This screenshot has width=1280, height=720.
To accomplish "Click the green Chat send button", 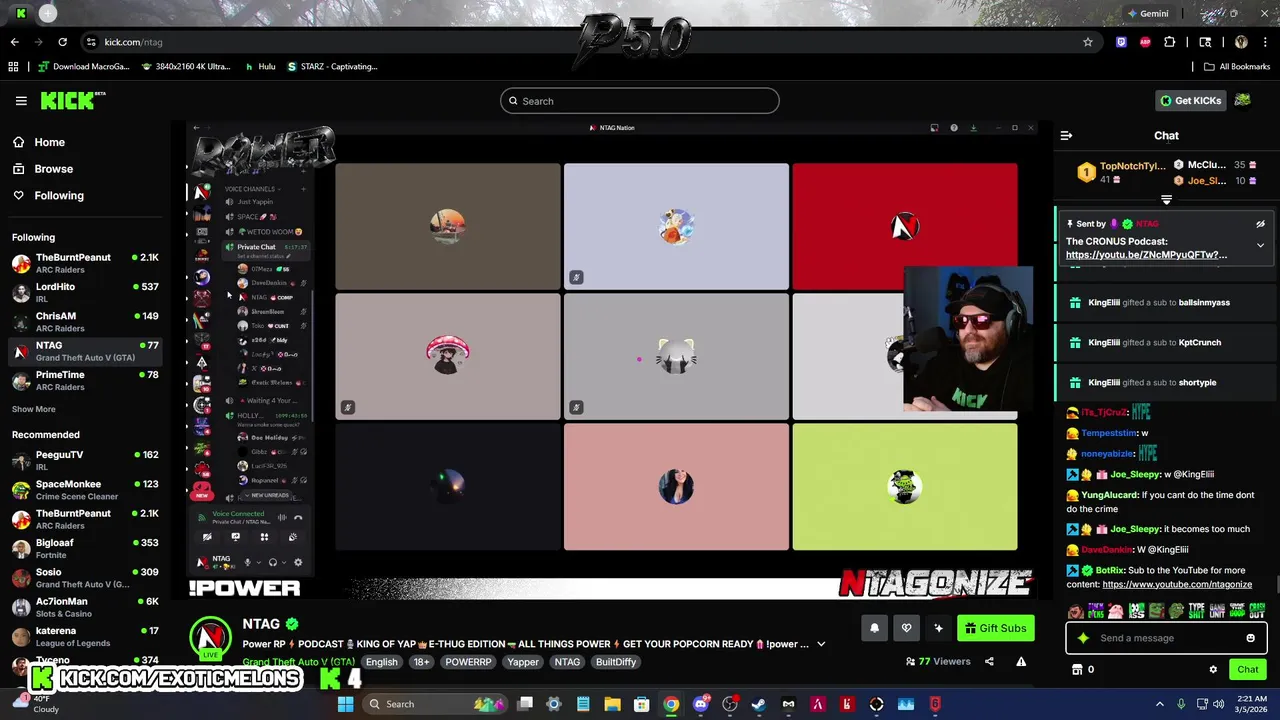I will [1247, 670].
